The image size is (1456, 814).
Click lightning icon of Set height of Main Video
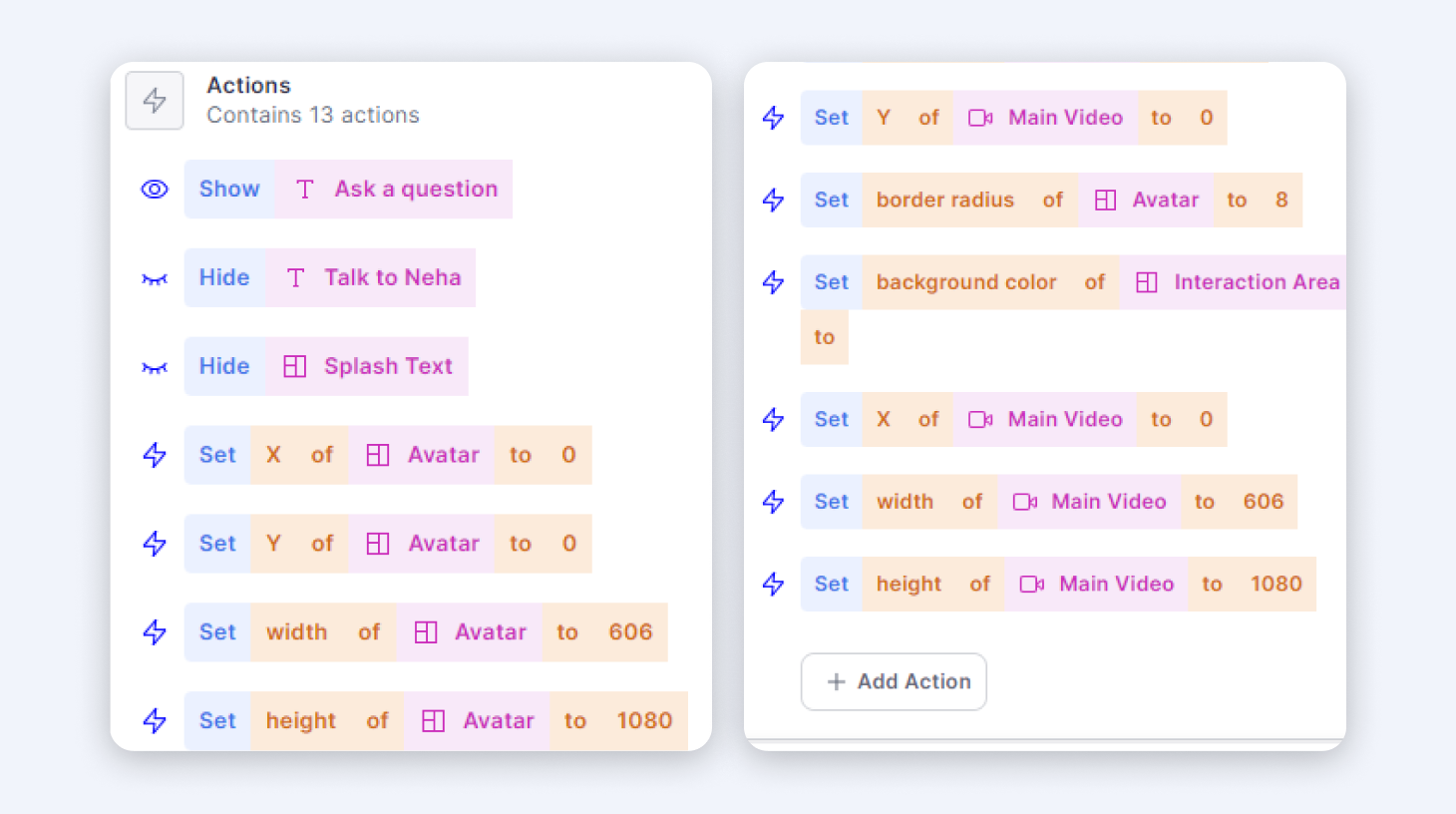click(773, 585)
